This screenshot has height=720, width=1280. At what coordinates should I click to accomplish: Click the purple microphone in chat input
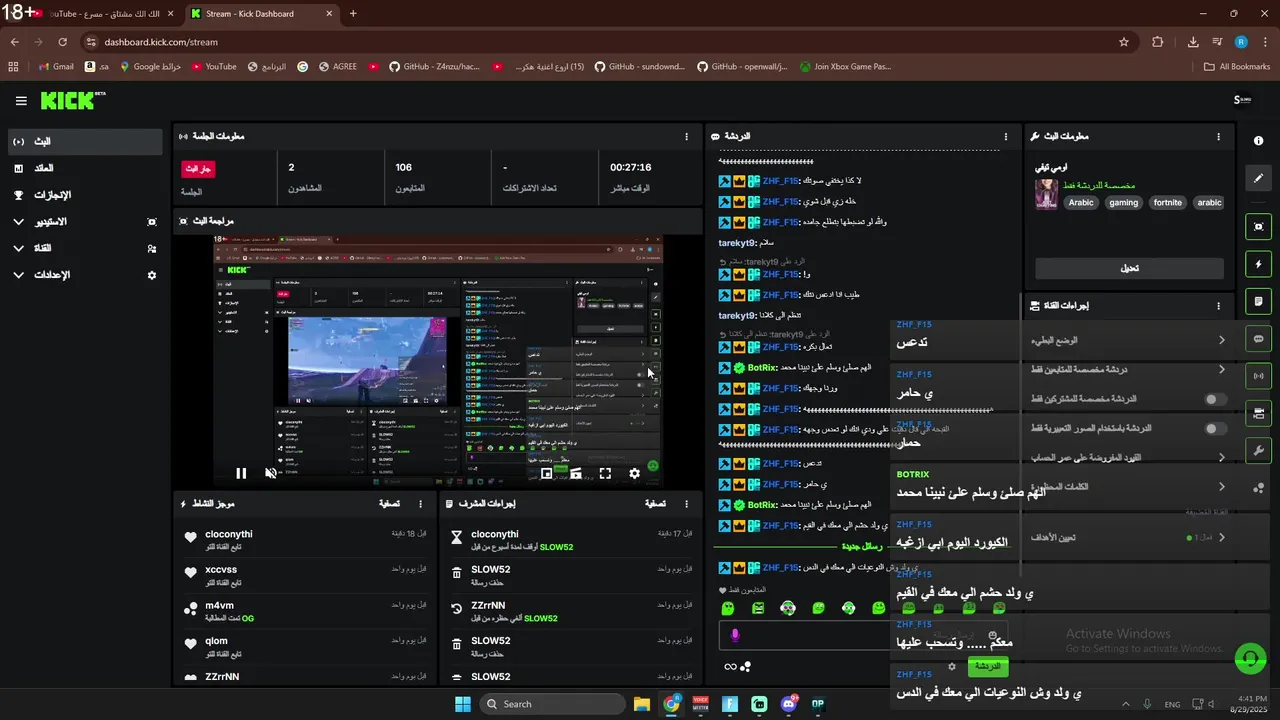(735, 635)
